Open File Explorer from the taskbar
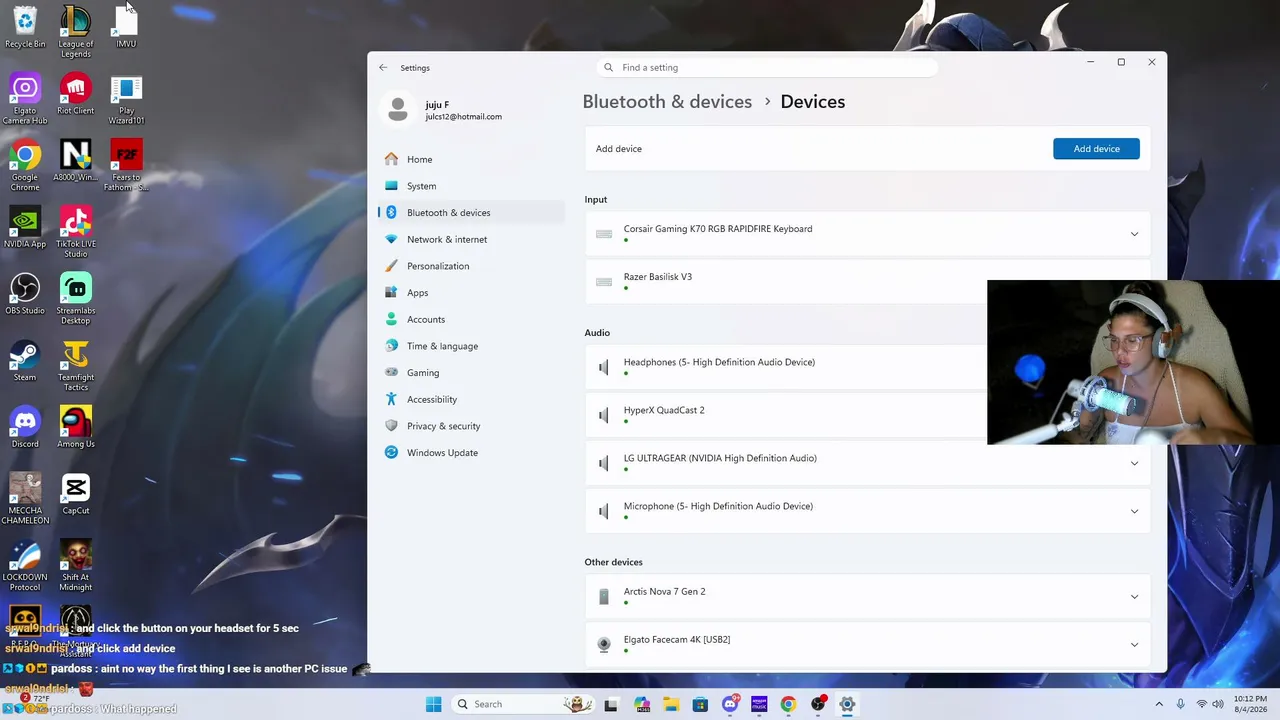1280x720 pixels. coord(671,704)
